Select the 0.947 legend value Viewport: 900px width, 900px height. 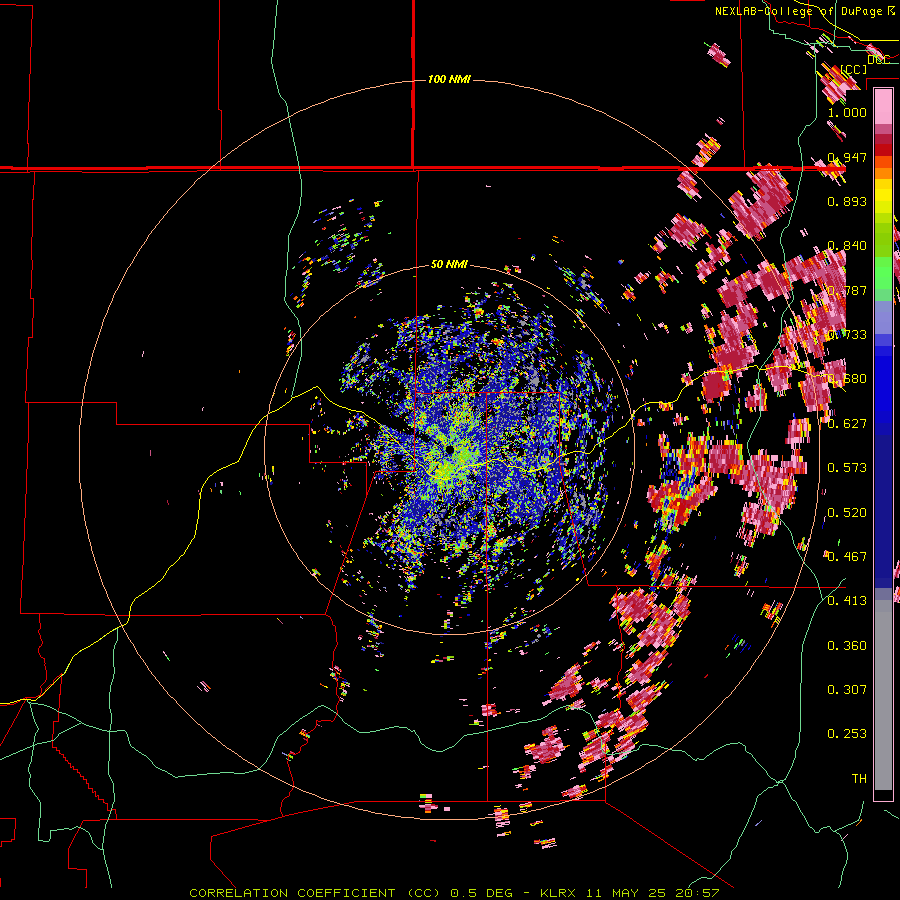click(x=847, y=157)
